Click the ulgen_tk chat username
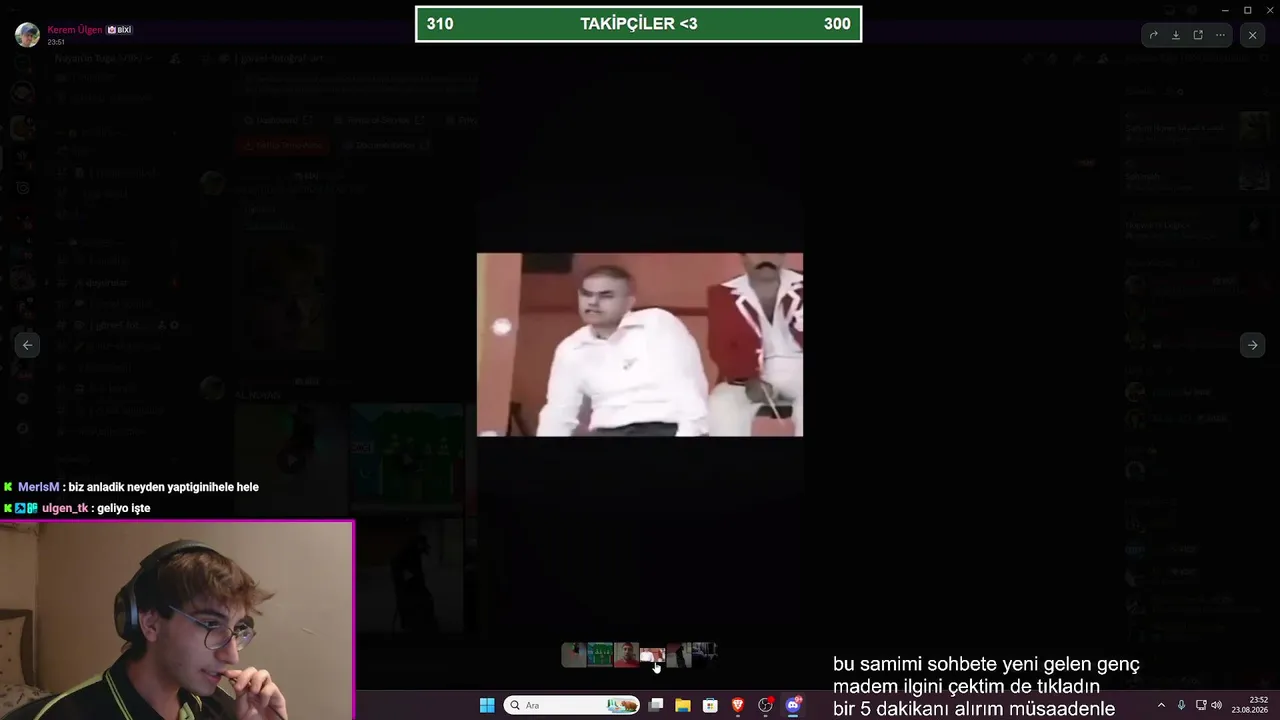Screen dimensions: 1280x720 pos(65,508)
